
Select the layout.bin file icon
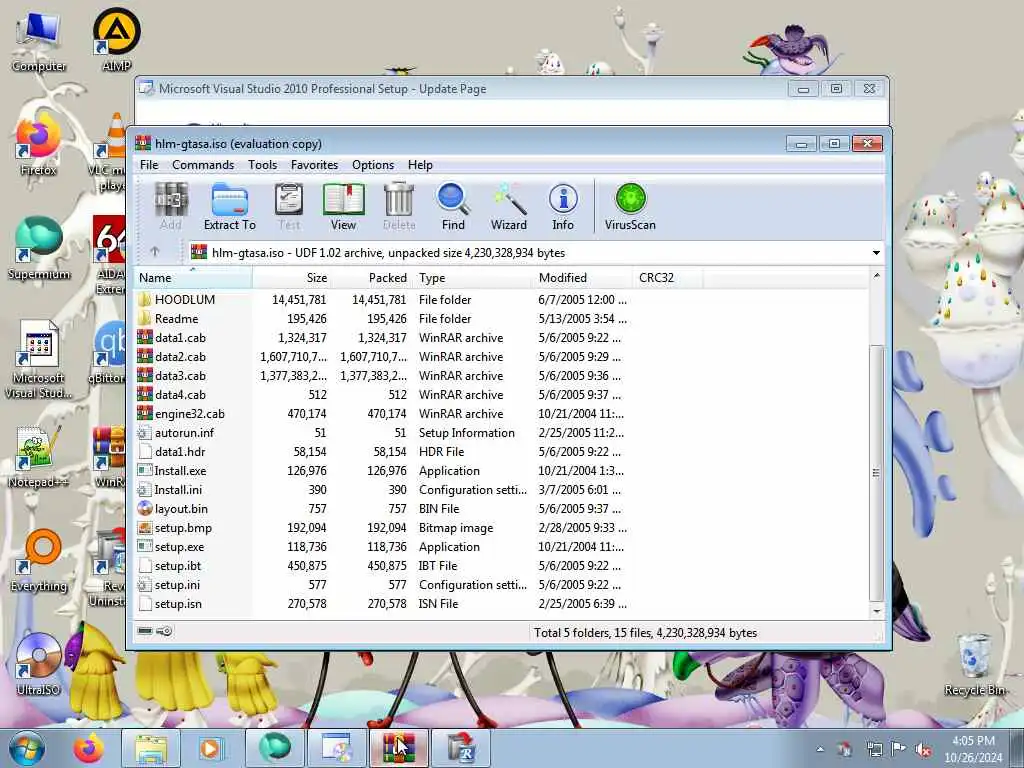(144, 509)
